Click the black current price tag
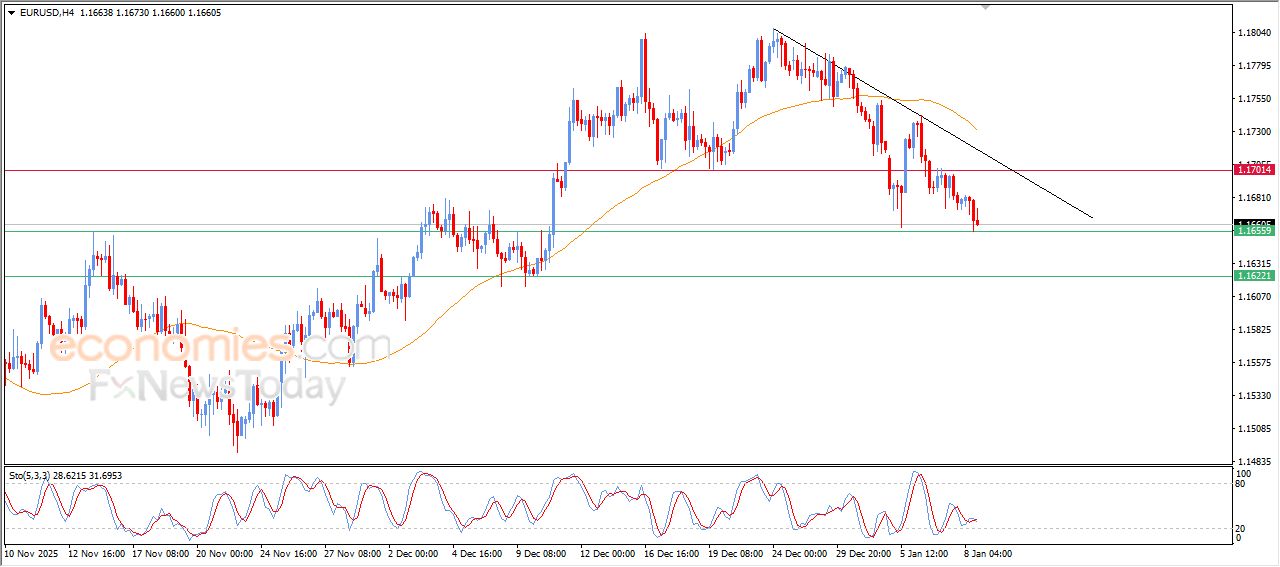Image resolution: width=1280 pixels, height=567 pixels. 1253,223
